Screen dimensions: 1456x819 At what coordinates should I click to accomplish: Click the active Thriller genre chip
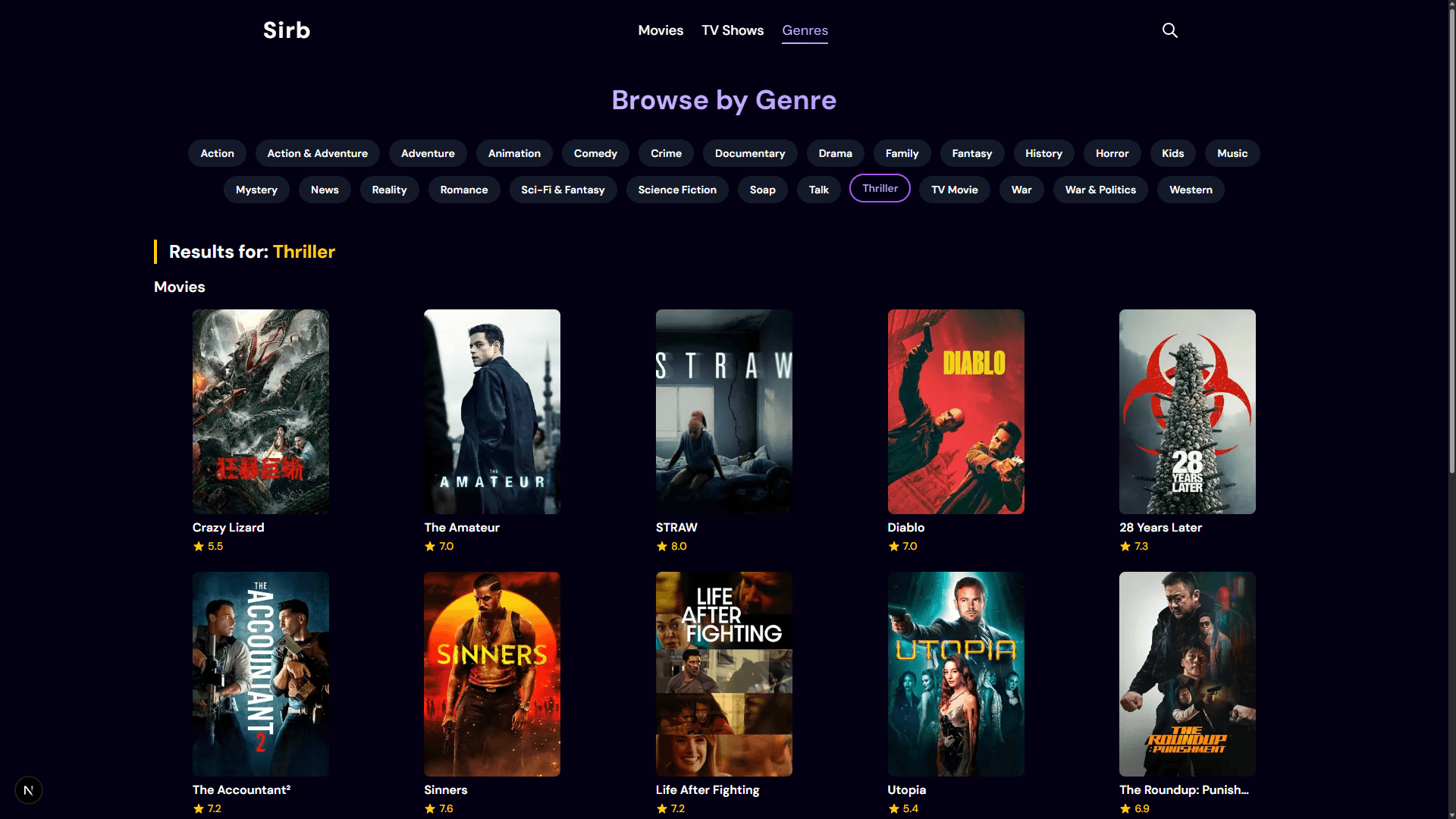click(880, 188)
